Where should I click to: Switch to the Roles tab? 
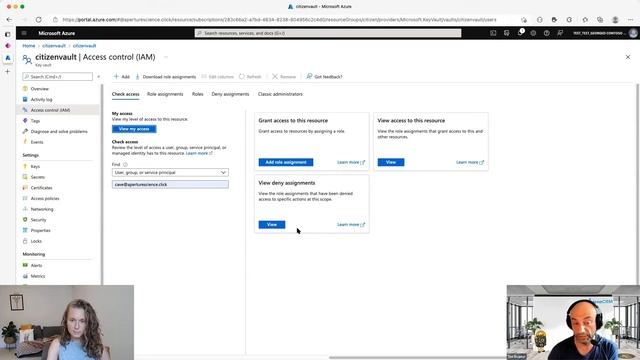[x=198, y=94]
